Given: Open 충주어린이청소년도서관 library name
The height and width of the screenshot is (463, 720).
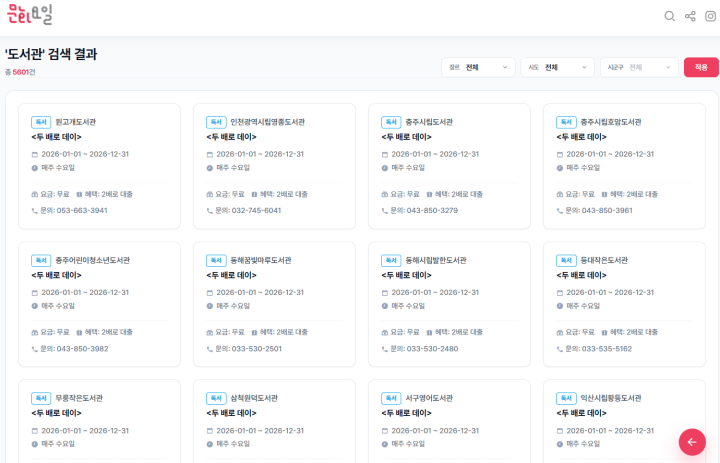Looking at the screenshot, I should 92,260.
